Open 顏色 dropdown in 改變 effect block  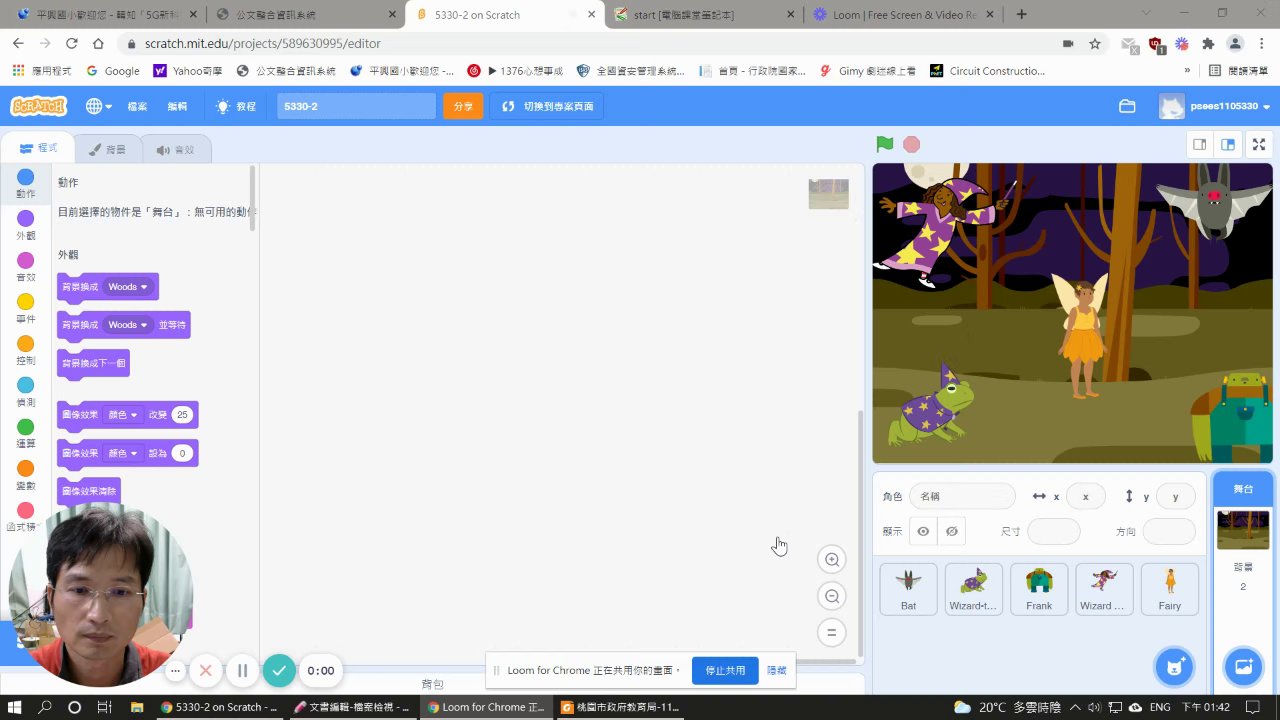(x=122, y=415)
